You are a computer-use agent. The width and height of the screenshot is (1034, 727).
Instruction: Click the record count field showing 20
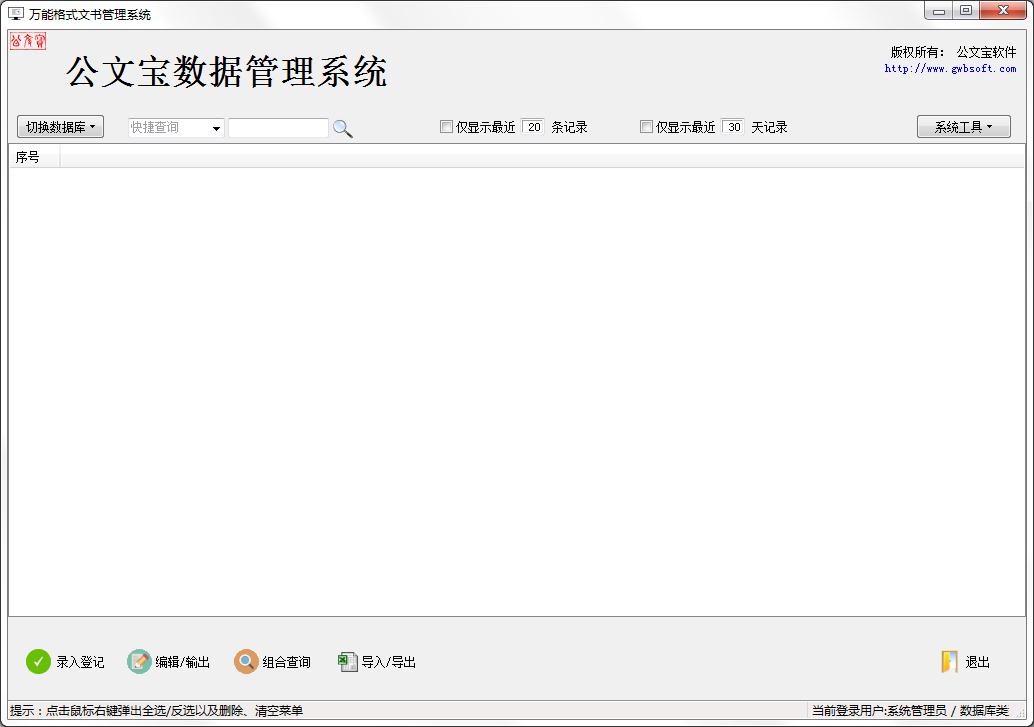pos(533,127)
